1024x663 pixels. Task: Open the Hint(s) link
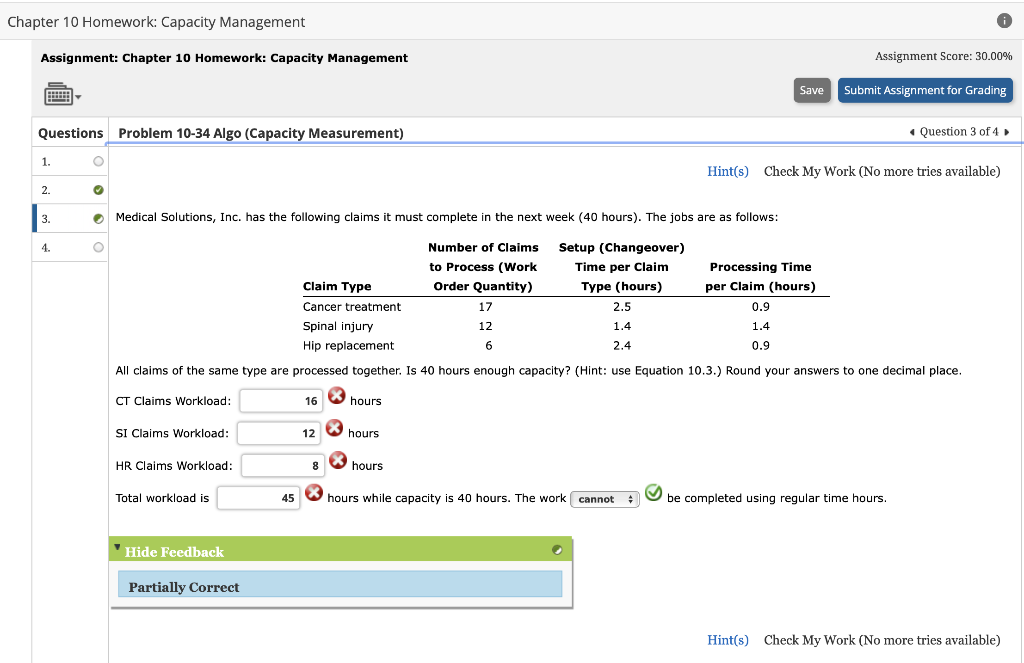point(727,170)
